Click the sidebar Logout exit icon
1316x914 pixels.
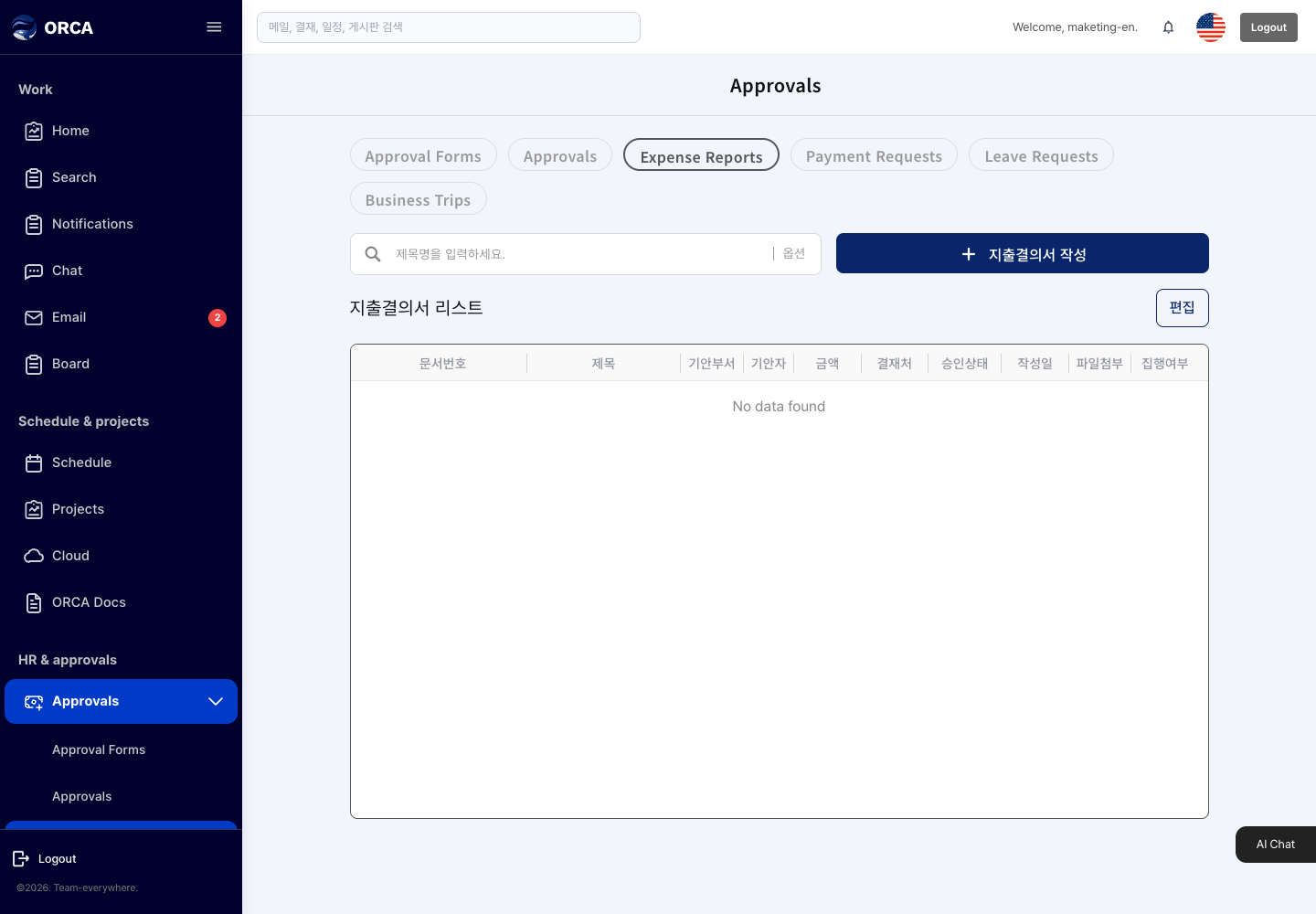(x=21, y=858)
